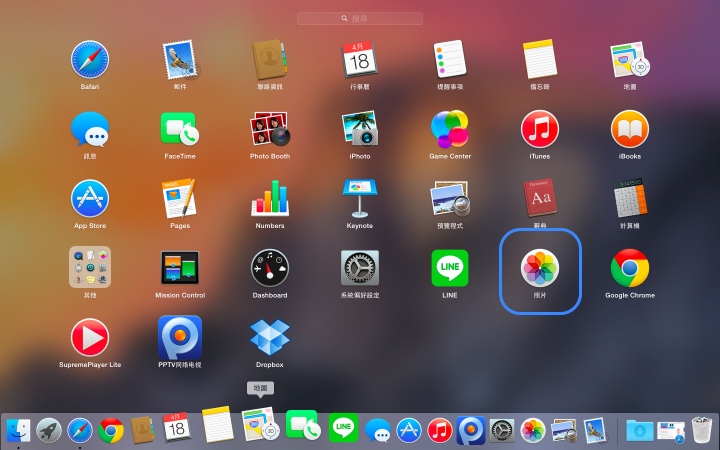Launch LINE from the Launchpad grid
This screenshot has width=720, height=450.
pyautogui.click(x=450, y=268)
